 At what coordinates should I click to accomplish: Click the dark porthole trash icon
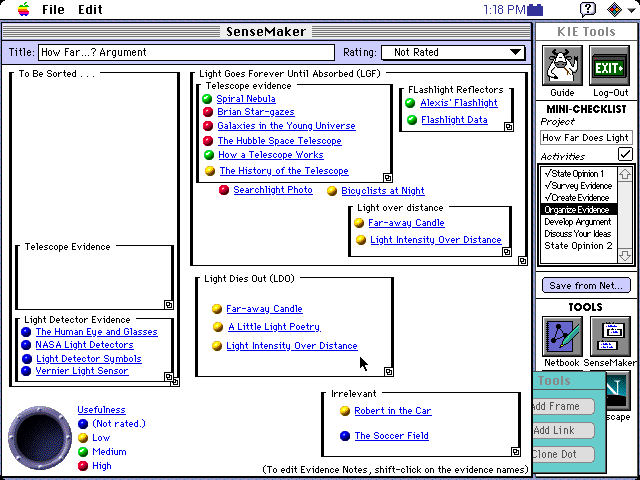(x=40, y=438)
